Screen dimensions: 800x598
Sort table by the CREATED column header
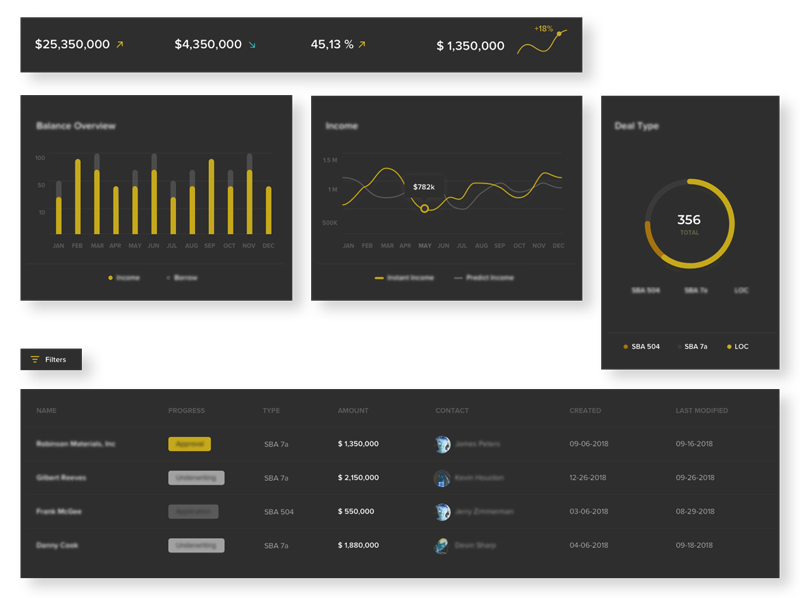pyautogui.click(x=585, y=410)
